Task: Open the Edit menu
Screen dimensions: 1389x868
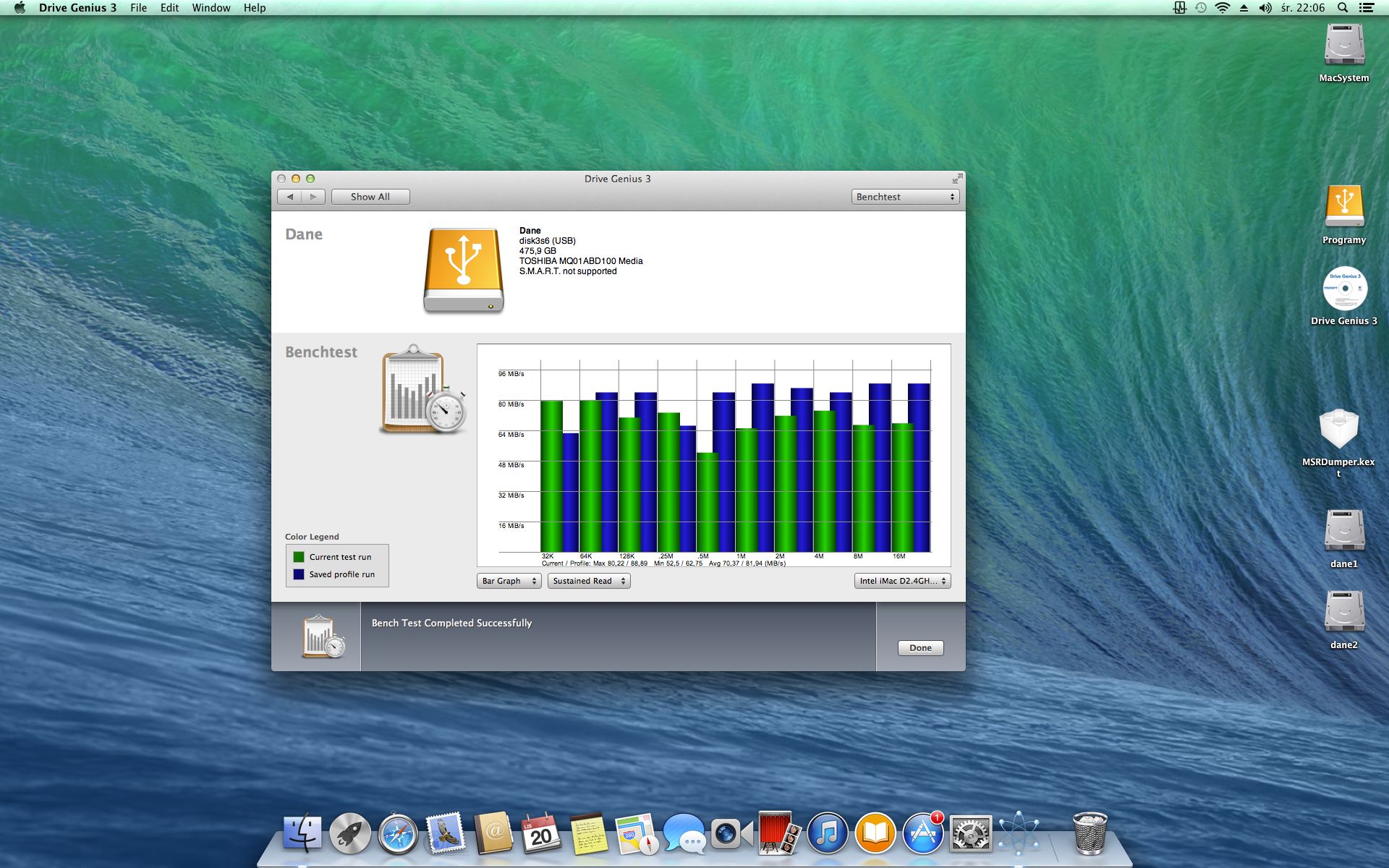Action: pos(169,8)
